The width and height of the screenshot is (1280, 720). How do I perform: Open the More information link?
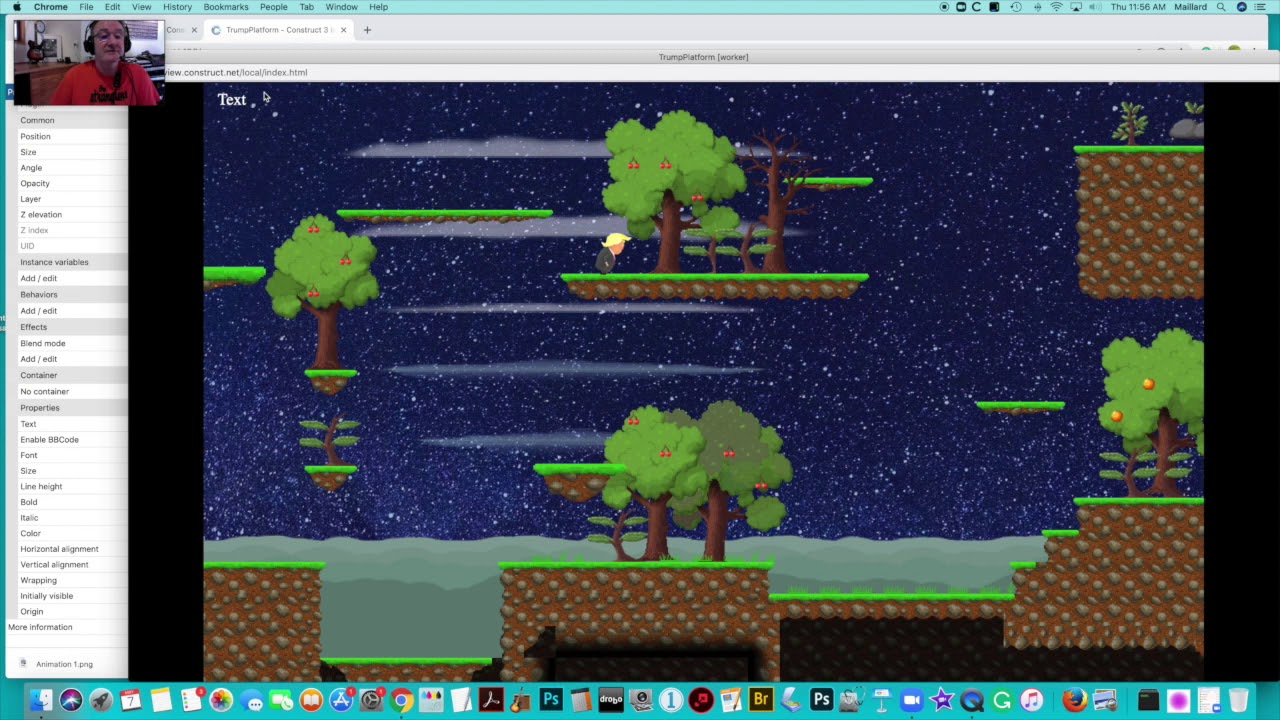click(40, 627)
